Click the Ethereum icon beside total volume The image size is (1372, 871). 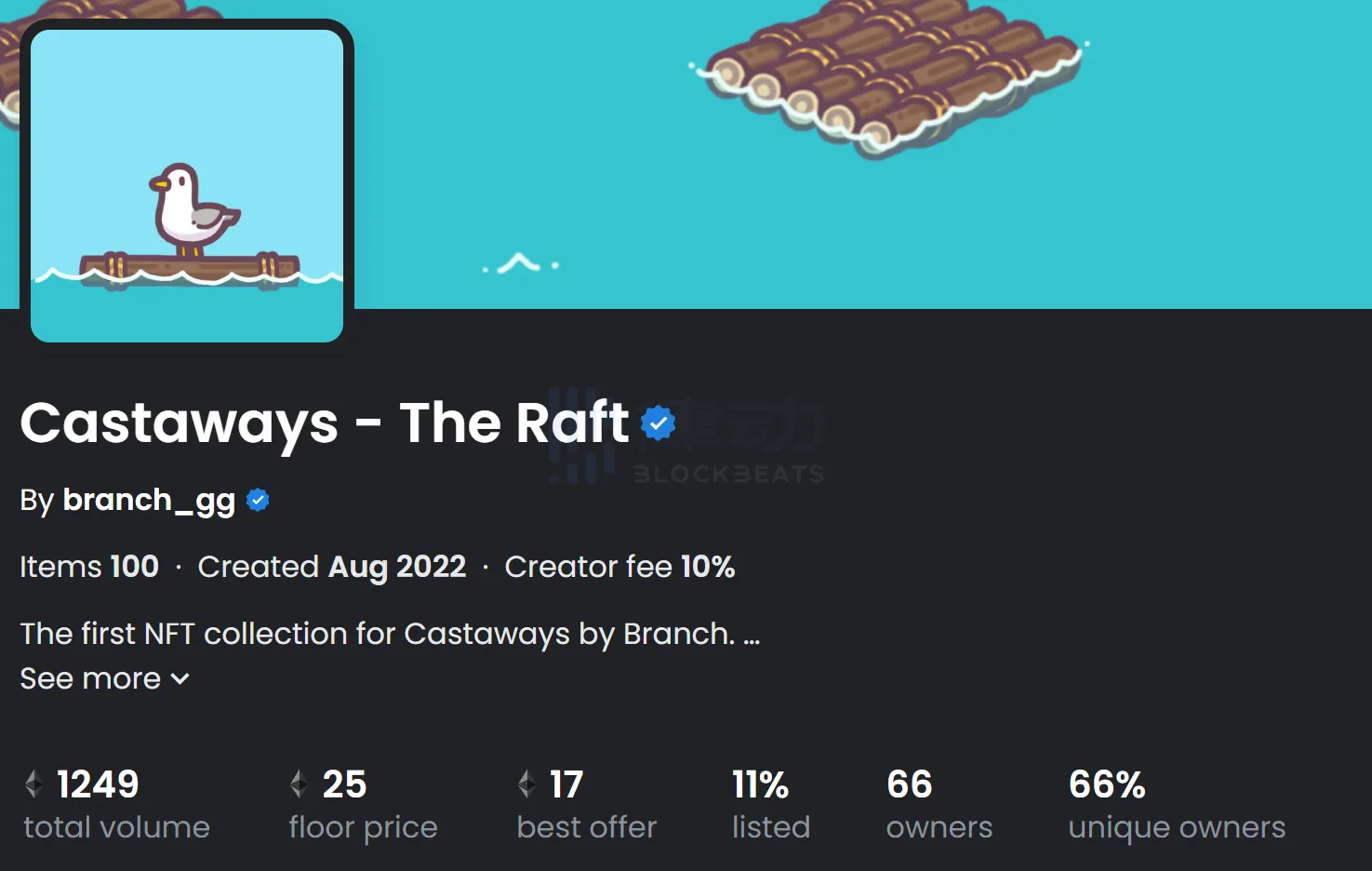[x=34, y=784]
